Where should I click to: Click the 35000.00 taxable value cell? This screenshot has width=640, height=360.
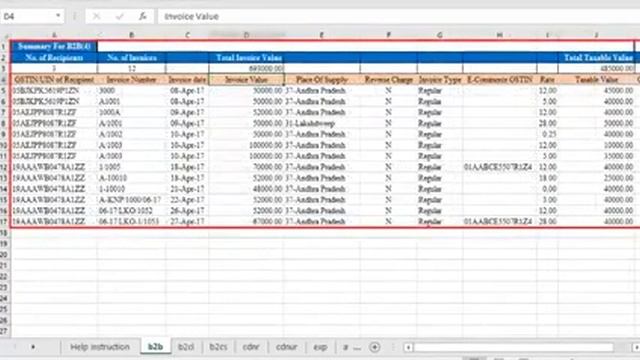pos(596,156)
